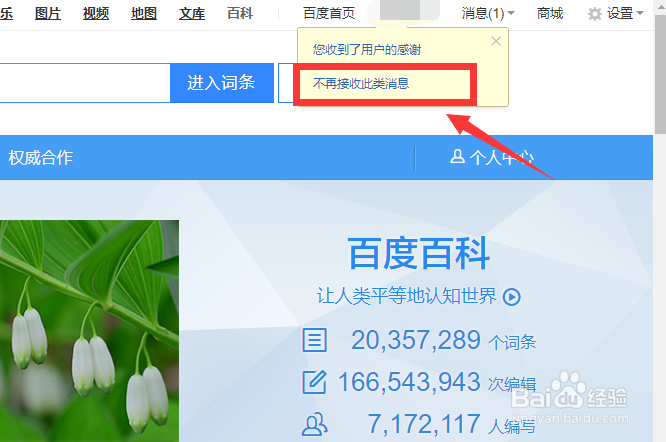Click the 7,172,117 editors count
666x442 pixels.
[x=424, y=424]
